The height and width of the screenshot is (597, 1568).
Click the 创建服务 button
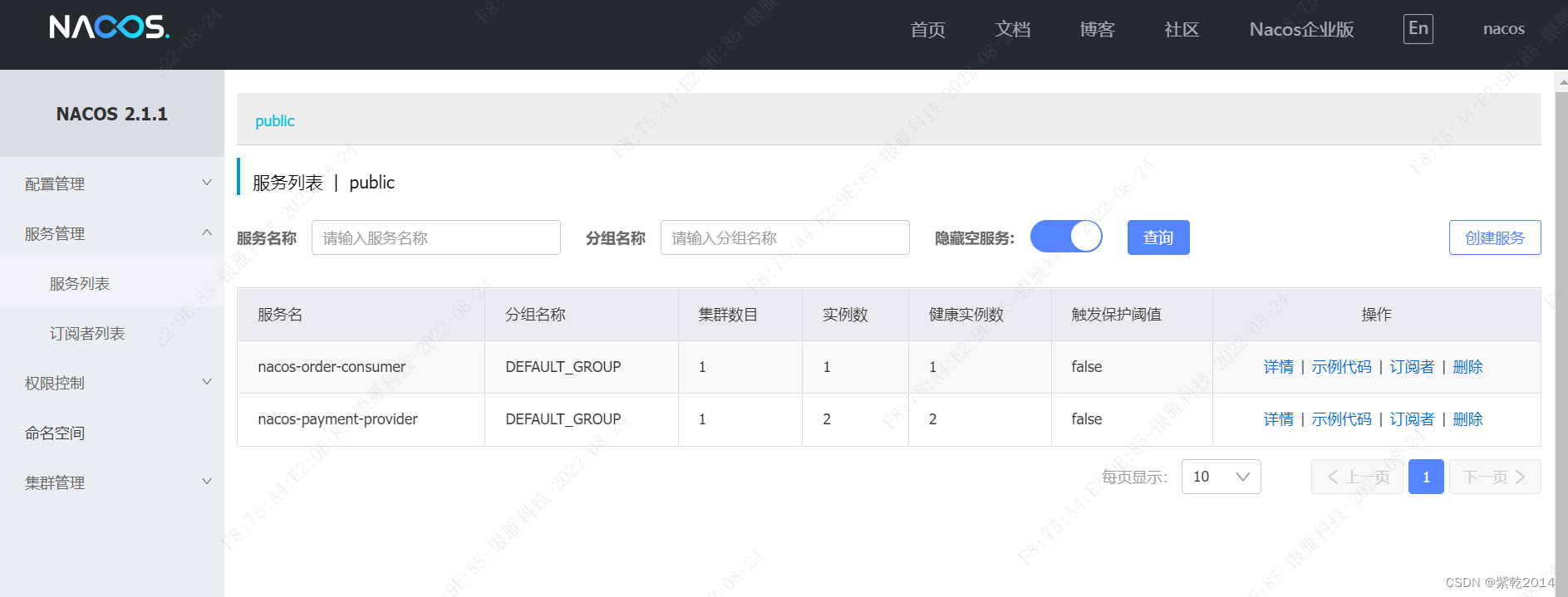coord(1495,237)
